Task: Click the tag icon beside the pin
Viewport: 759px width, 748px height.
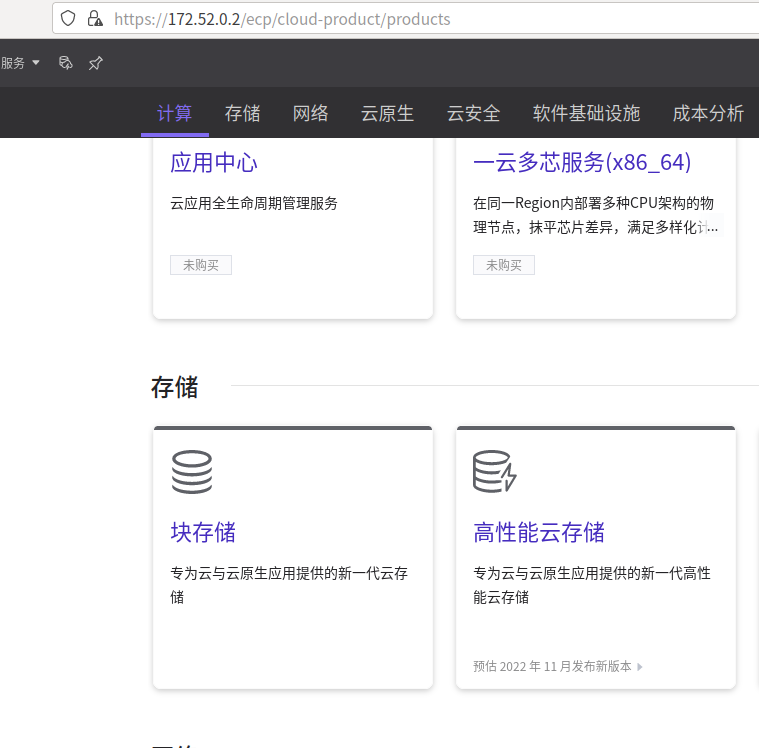Action: click(x=66, y=63)
